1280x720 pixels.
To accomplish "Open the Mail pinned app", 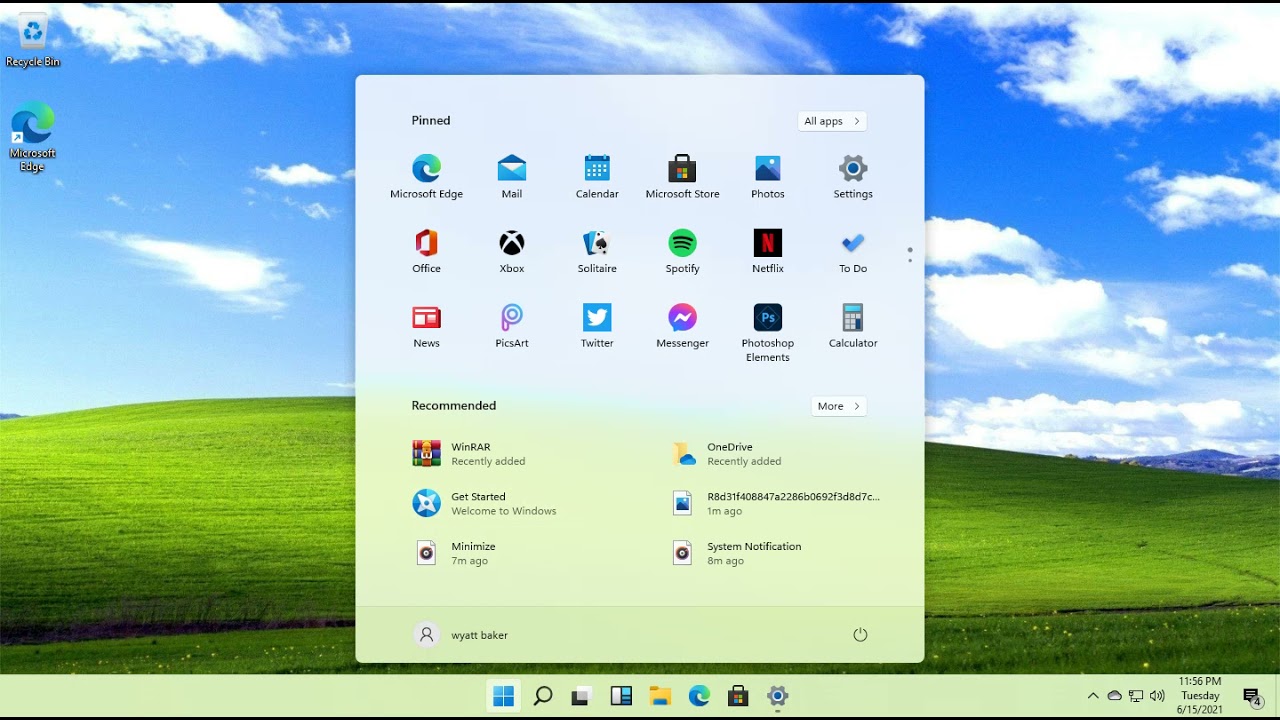I will [512, 177].
